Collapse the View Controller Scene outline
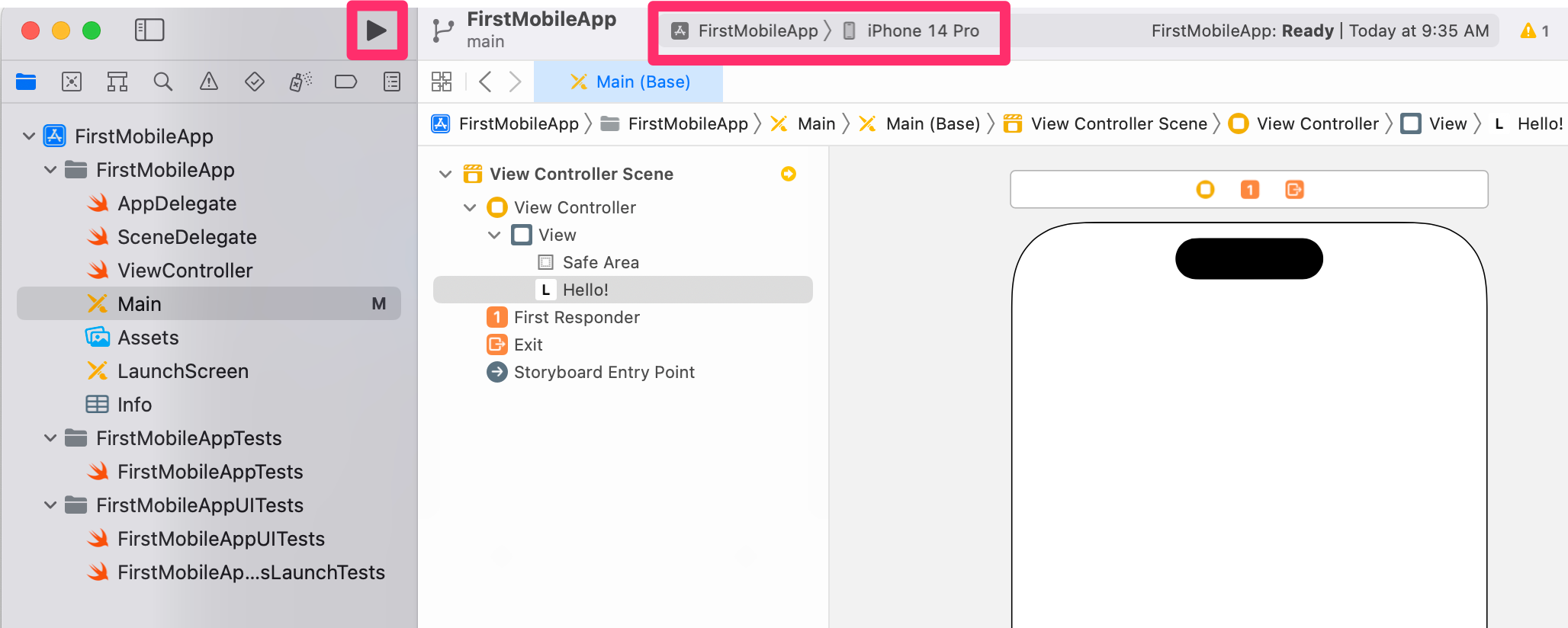This screenshot has height=628, width=1568. (x=445, y=175)
